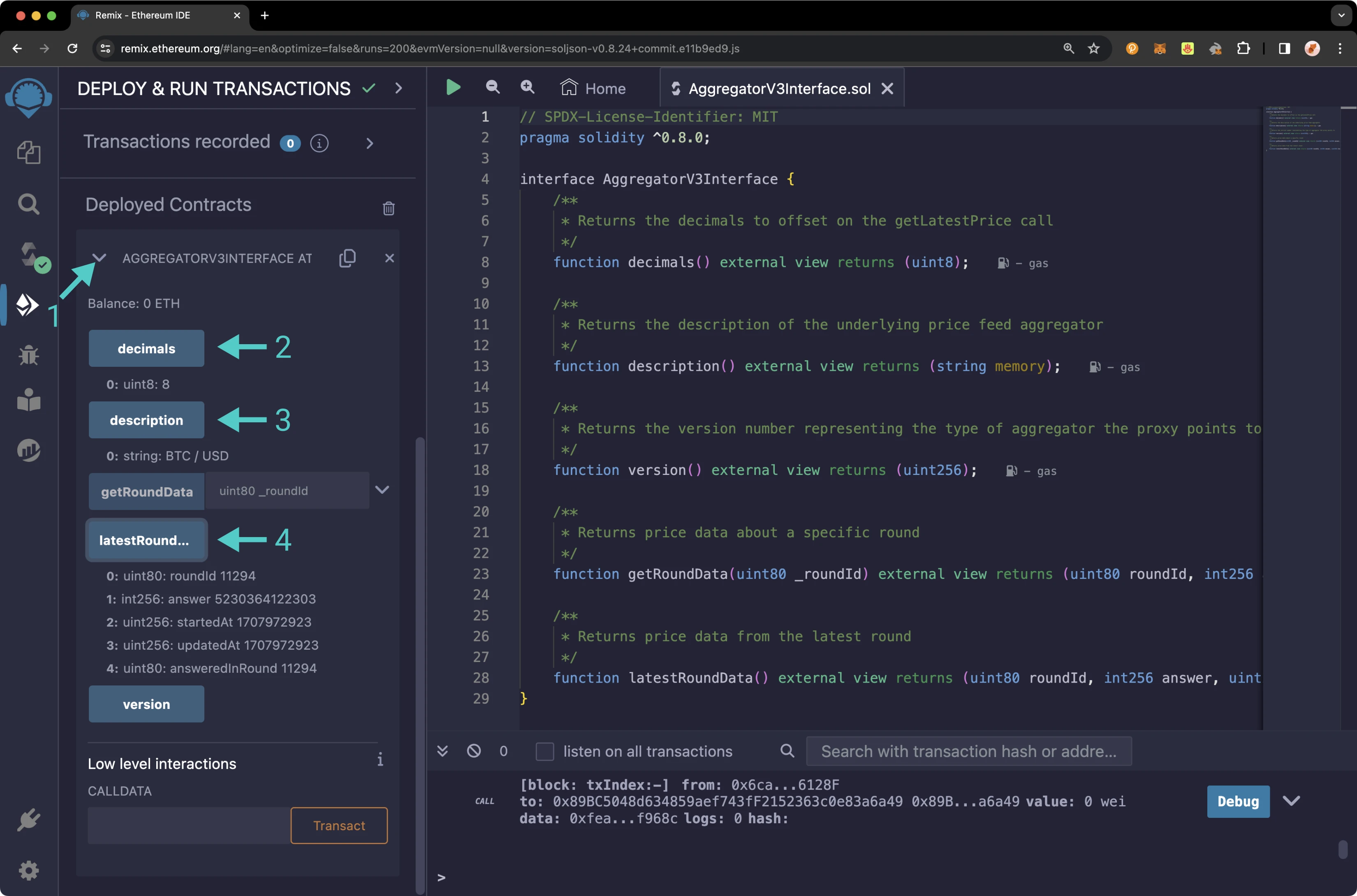Click browser address bar URL
This screenshot has height=896, width=1357.
tap(430, 49)
